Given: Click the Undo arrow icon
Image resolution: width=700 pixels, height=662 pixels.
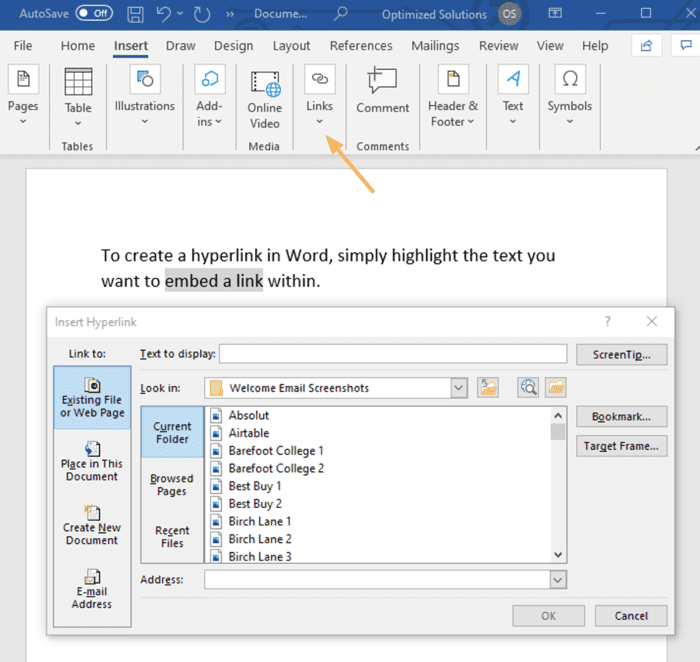Looking at the screenshot, I should pos(163,14).
